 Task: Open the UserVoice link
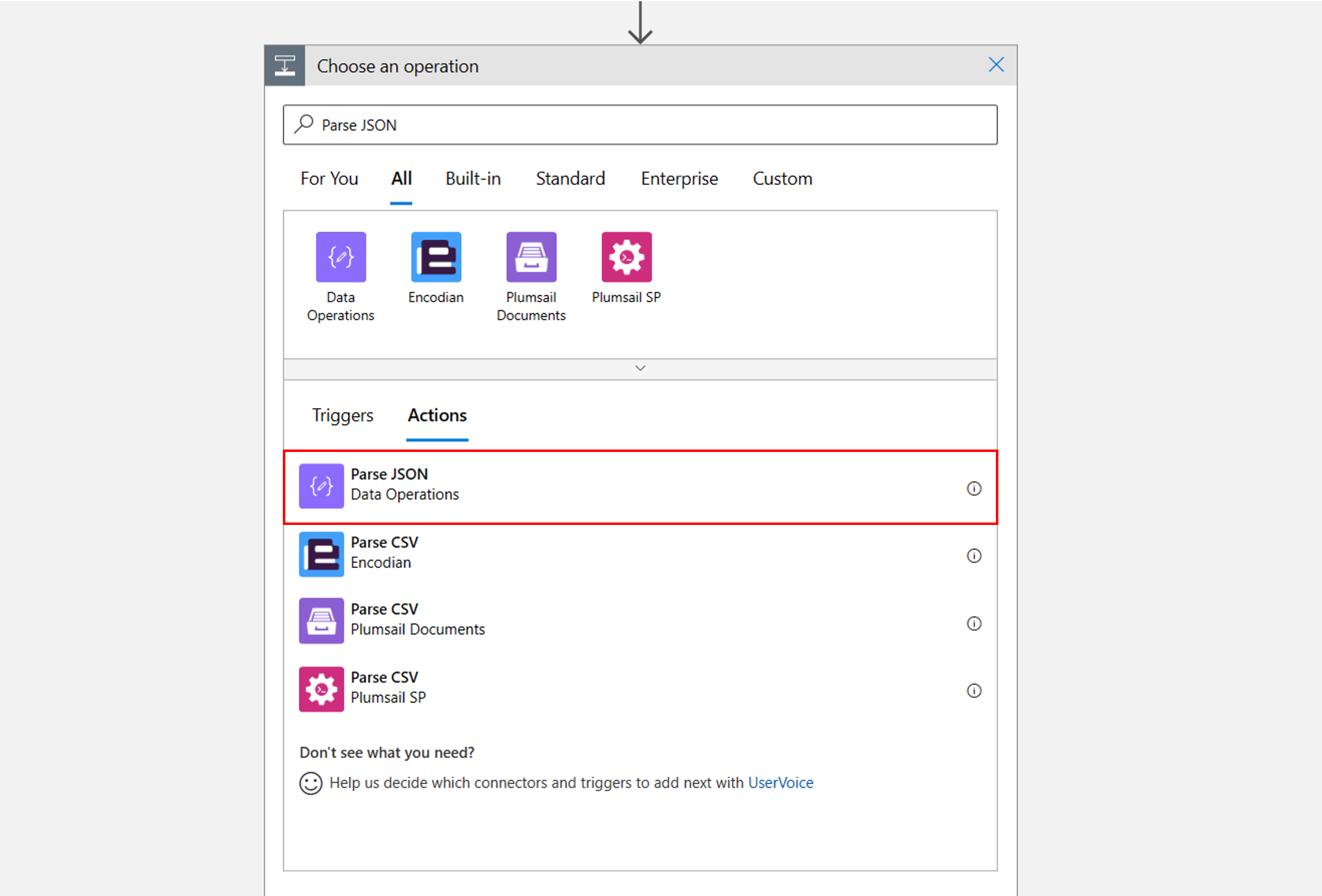pyautogui.click(x=780, y=783)
